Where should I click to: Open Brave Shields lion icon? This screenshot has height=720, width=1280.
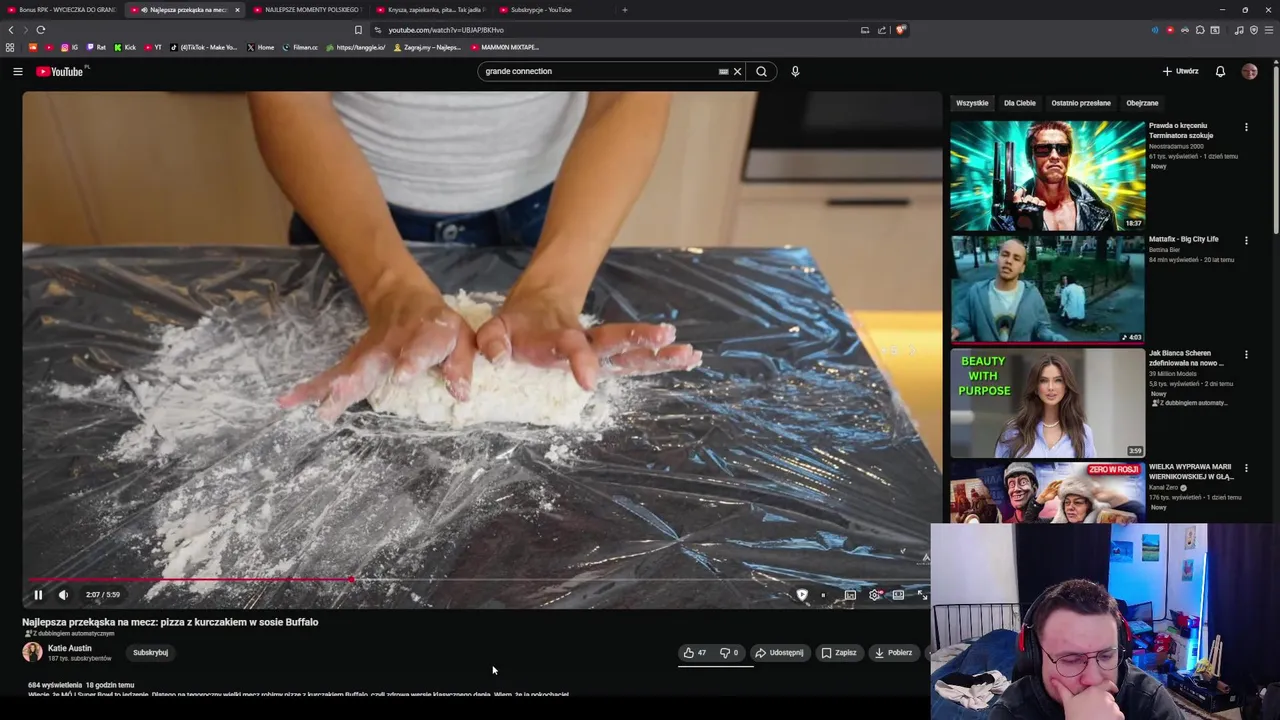pos(900,30)
